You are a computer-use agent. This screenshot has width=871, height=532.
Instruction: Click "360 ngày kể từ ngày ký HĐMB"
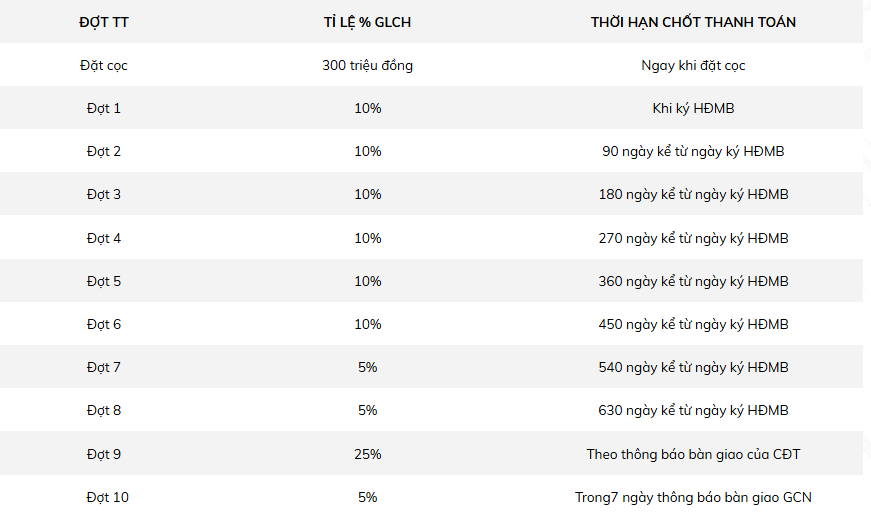(x=693, y=281)
